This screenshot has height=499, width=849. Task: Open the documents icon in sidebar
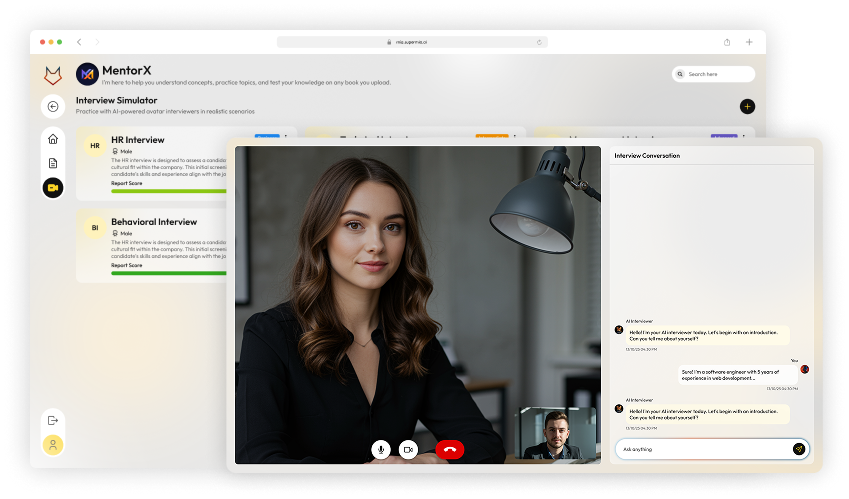(x=53, y=163)
